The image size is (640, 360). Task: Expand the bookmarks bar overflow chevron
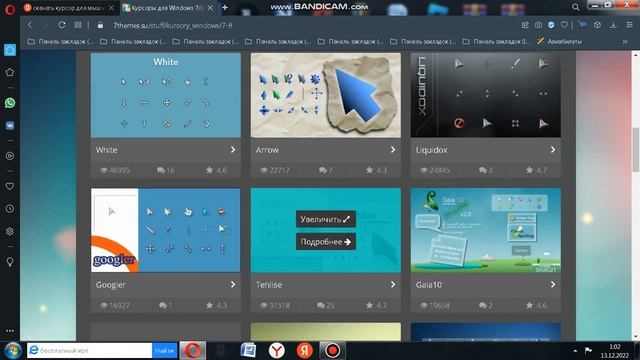[625, 41]
